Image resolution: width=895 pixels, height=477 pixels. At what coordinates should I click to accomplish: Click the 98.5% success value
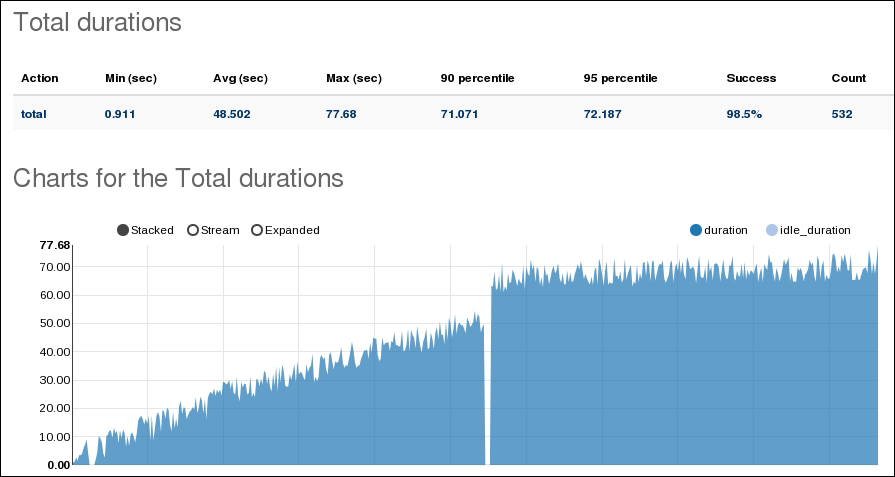(x=744, y=114)
